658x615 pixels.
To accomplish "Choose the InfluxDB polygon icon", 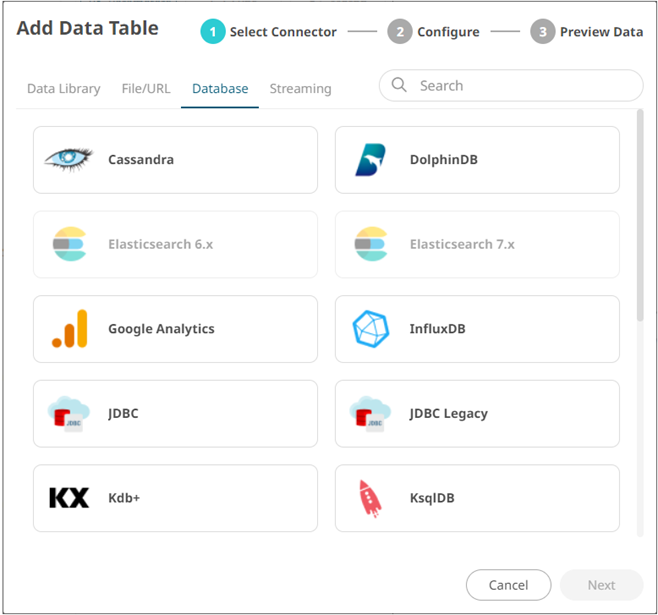I will click(371, 329).
